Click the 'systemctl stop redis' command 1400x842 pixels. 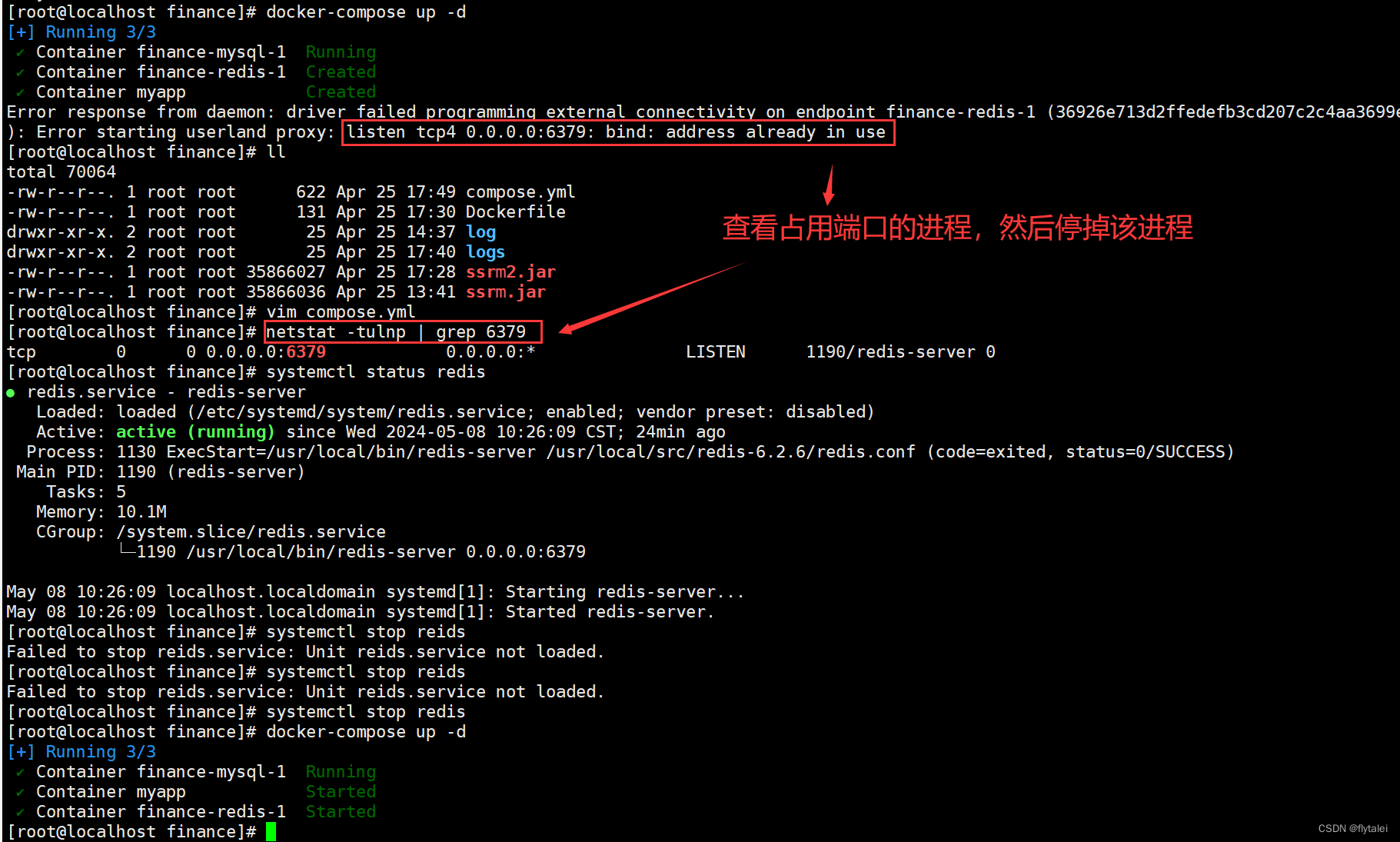coord(366,712)
